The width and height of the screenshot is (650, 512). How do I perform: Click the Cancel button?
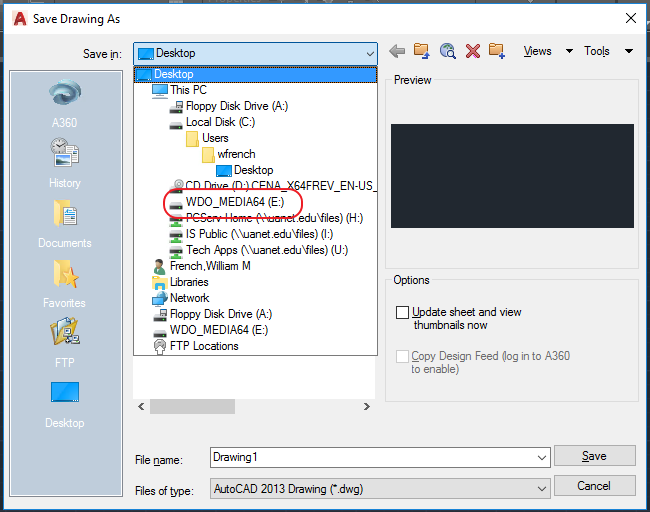(594, 485)
